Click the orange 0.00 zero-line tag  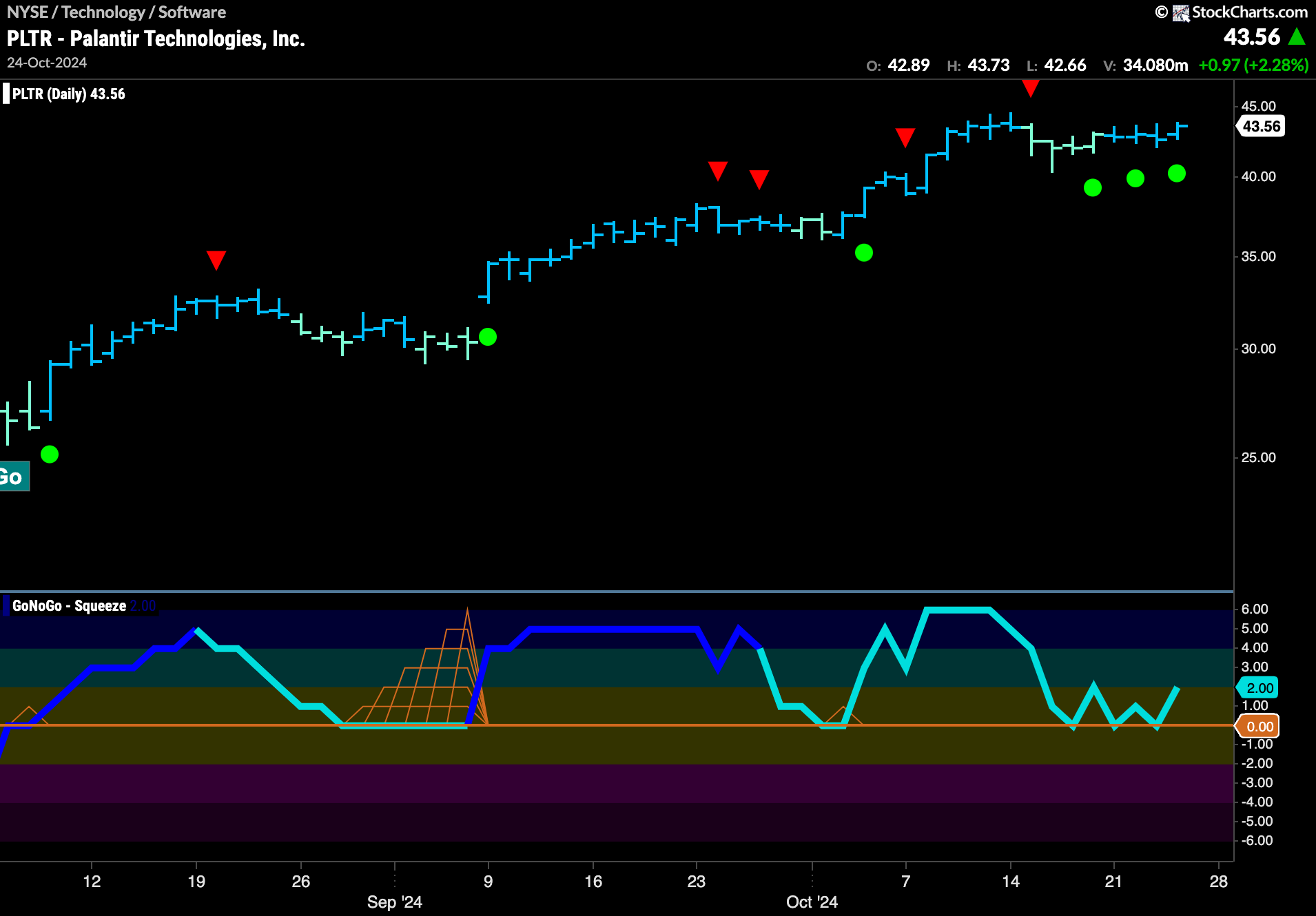click(1258, 727)
